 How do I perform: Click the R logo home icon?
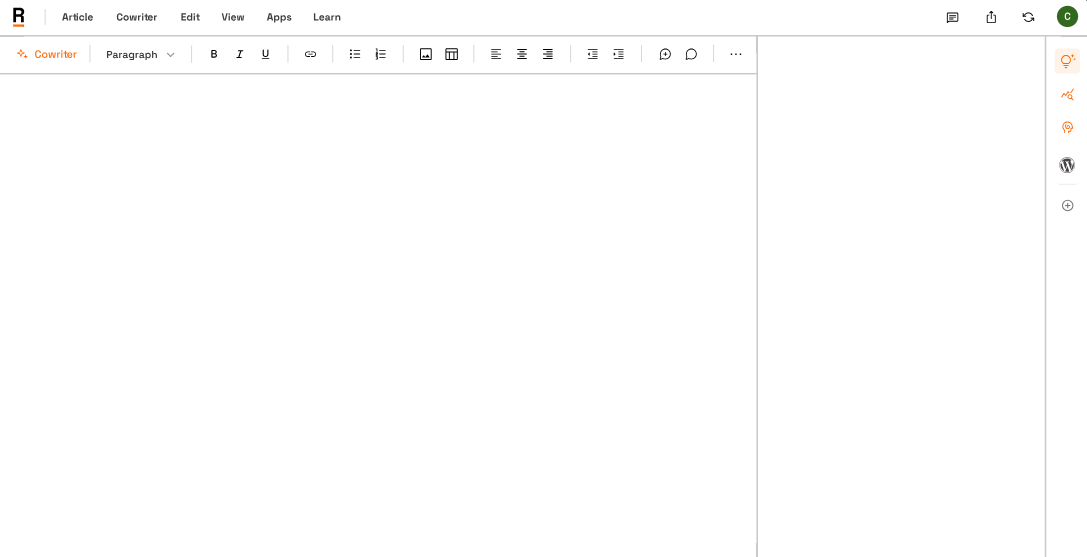coord(19,17)
